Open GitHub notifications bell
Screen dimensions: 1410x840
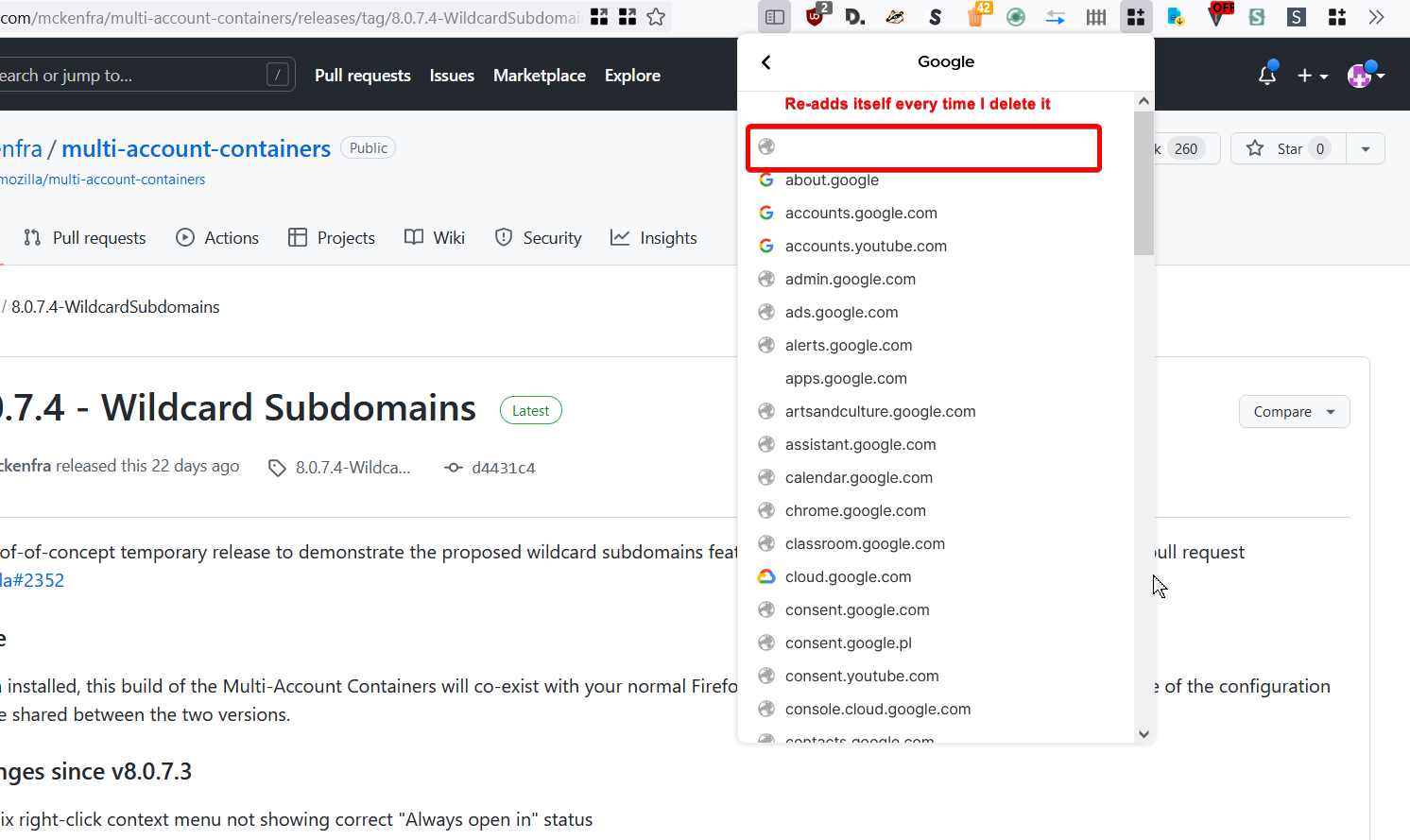tap(1267, 75)
